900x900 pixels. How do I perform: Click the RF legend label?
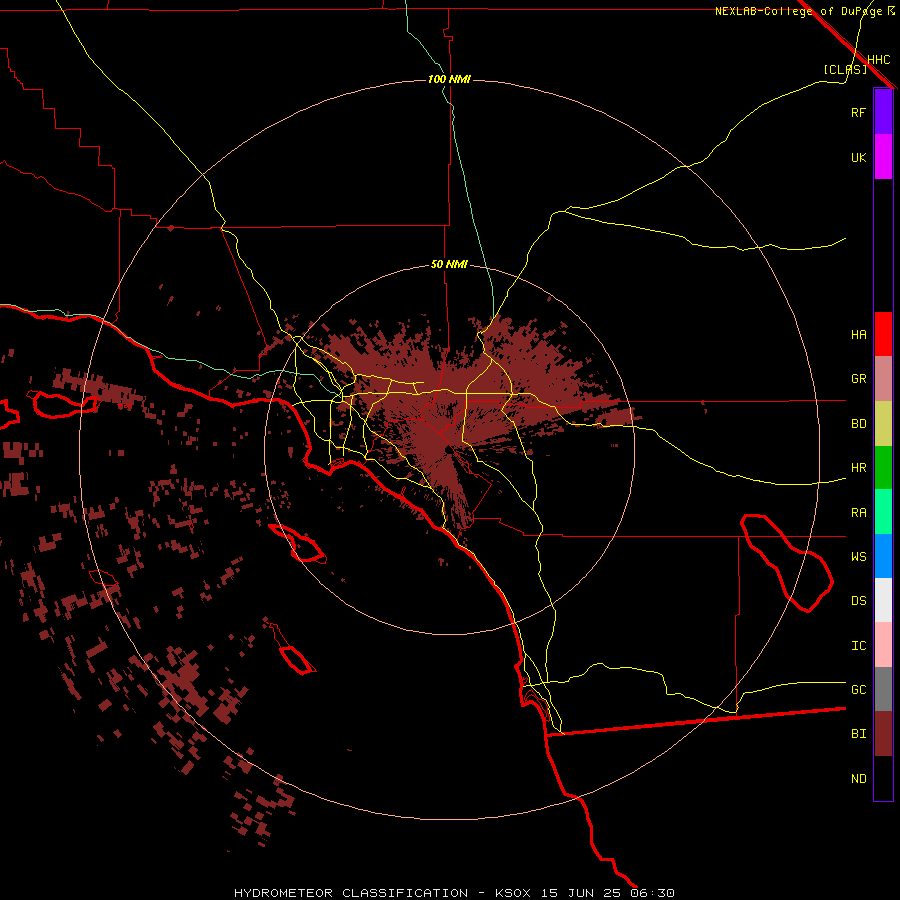(858, 112)
